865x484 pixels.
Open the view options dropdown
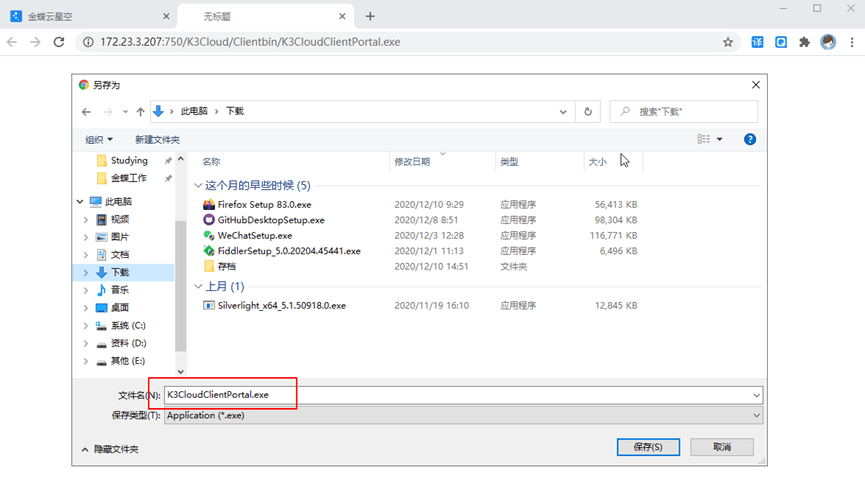point(719,139)
